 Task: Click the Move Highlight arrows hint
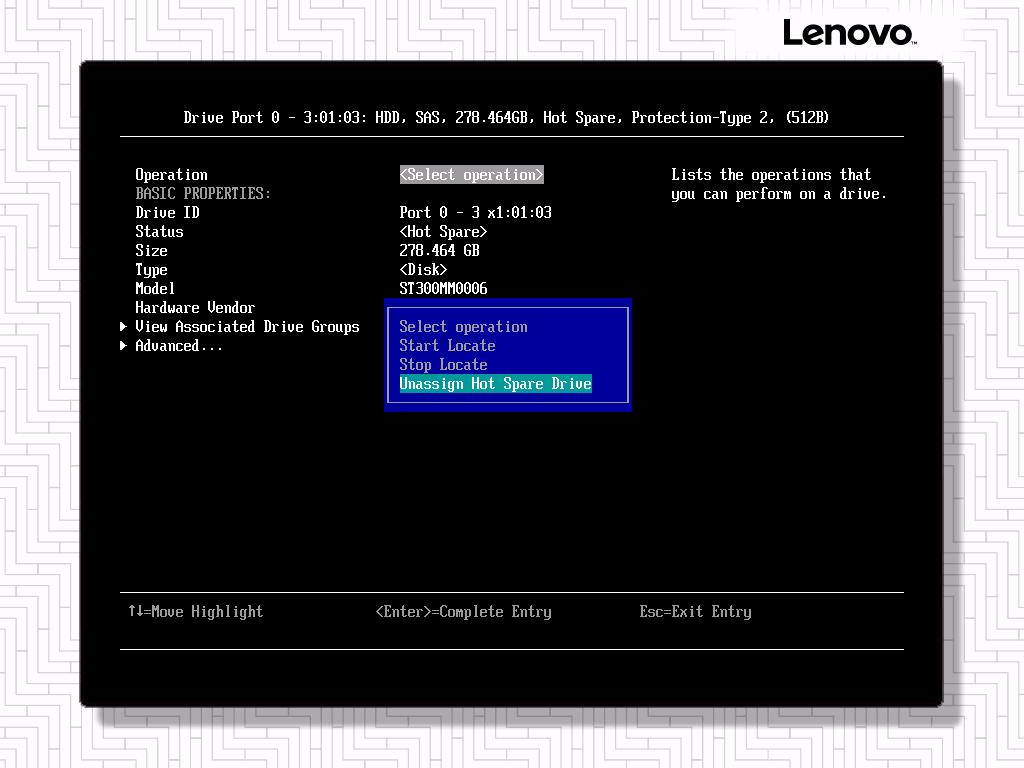(x=195, y=612)
